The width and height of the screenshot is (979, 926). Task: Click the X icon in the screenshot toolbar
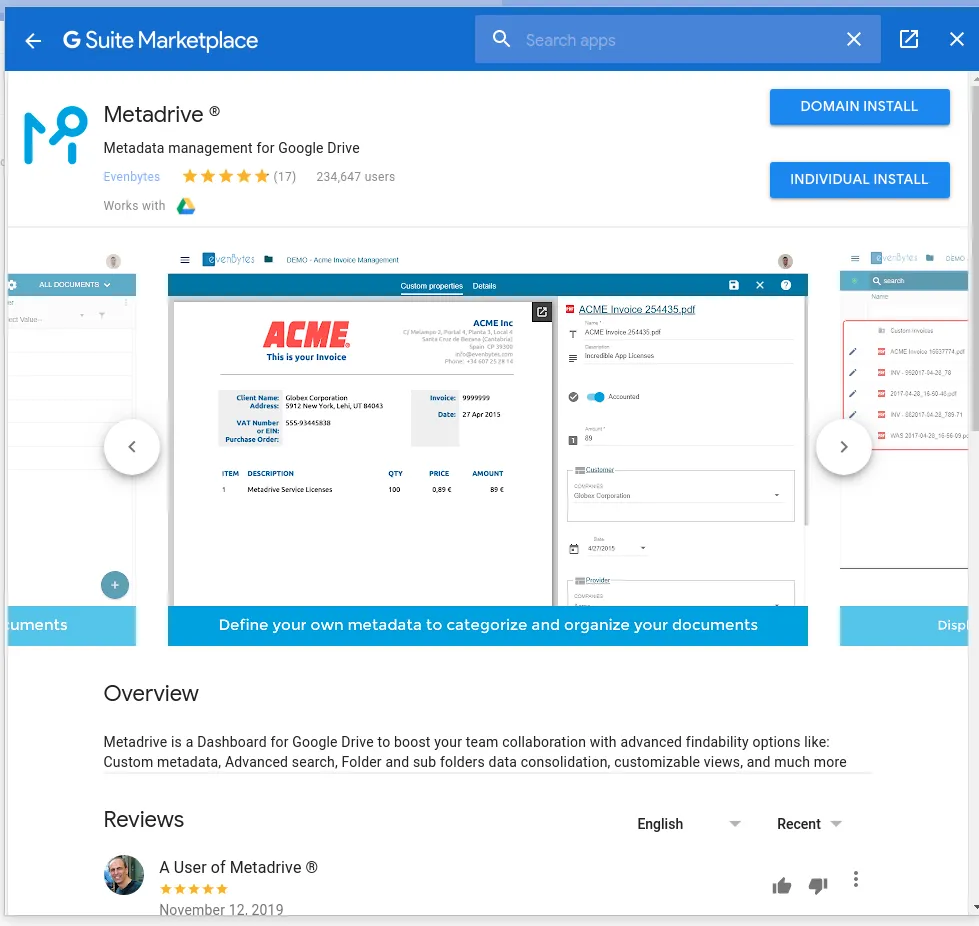coord(760,285)
